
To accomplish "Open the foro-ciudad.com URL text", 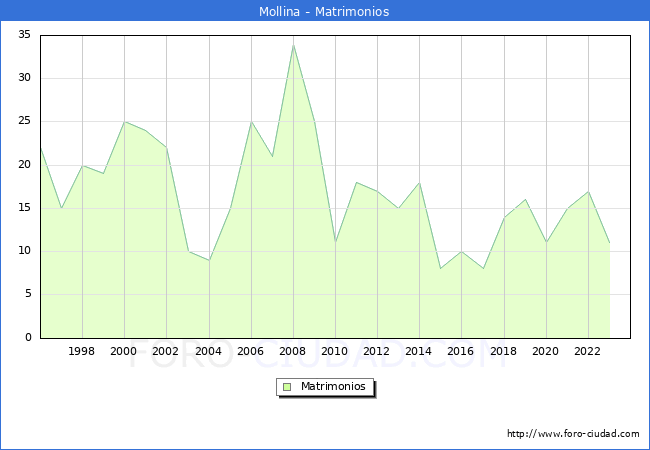I will pos(573,434).
